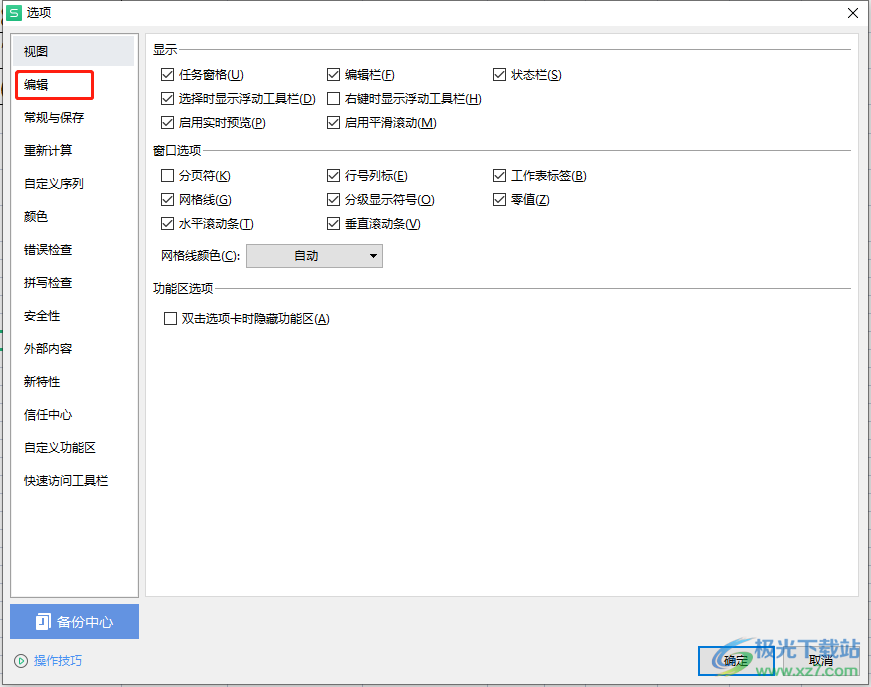Uncheck 网格线(G) option
871x687 pixels.
click(167, 199)
